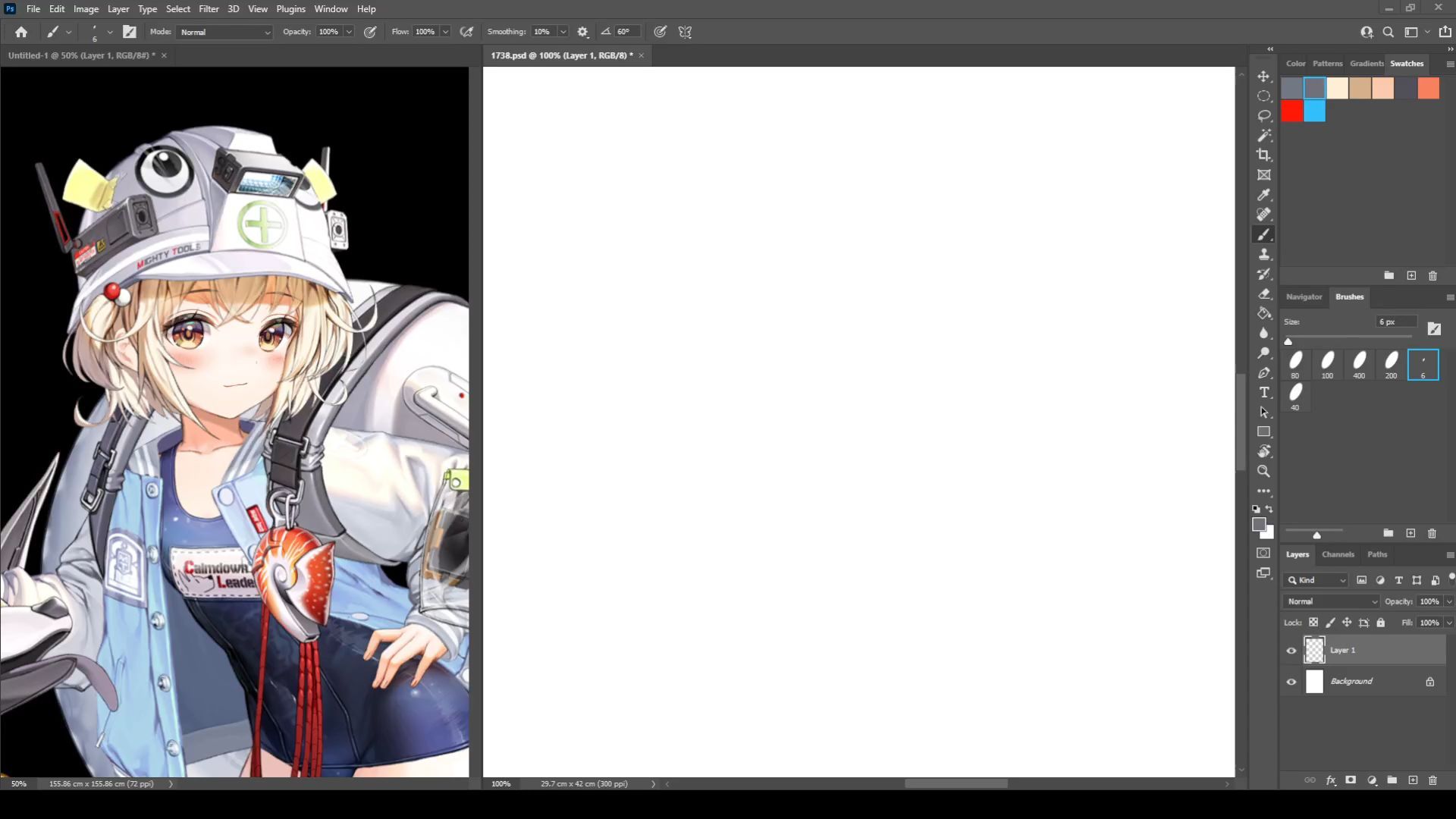This screenshot has height=819, width=1456.
Task: Select the Zoom tool
Action: [1263, 471]
